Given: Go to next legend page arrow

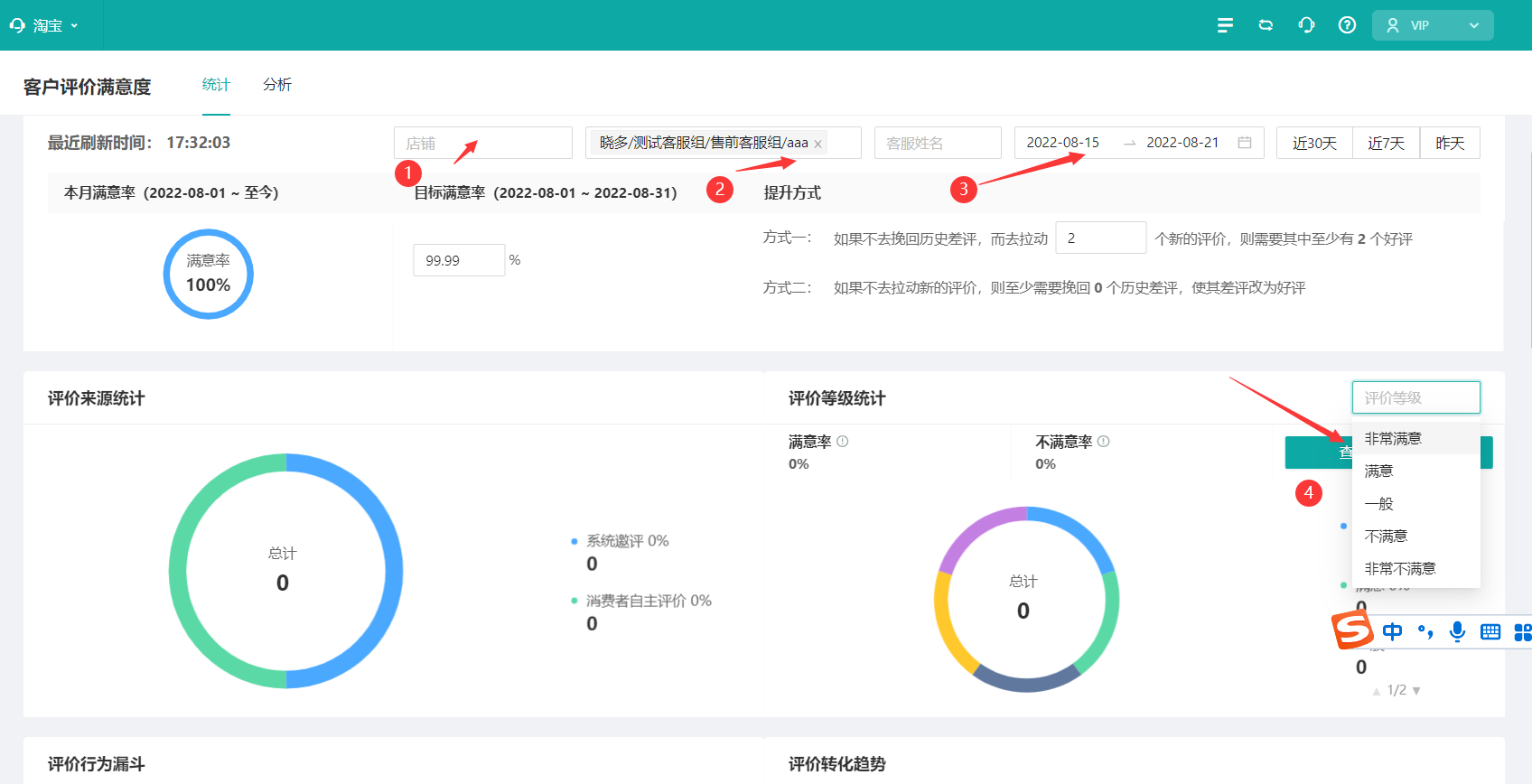Looking at the screenshot, I should [1416, 691].
